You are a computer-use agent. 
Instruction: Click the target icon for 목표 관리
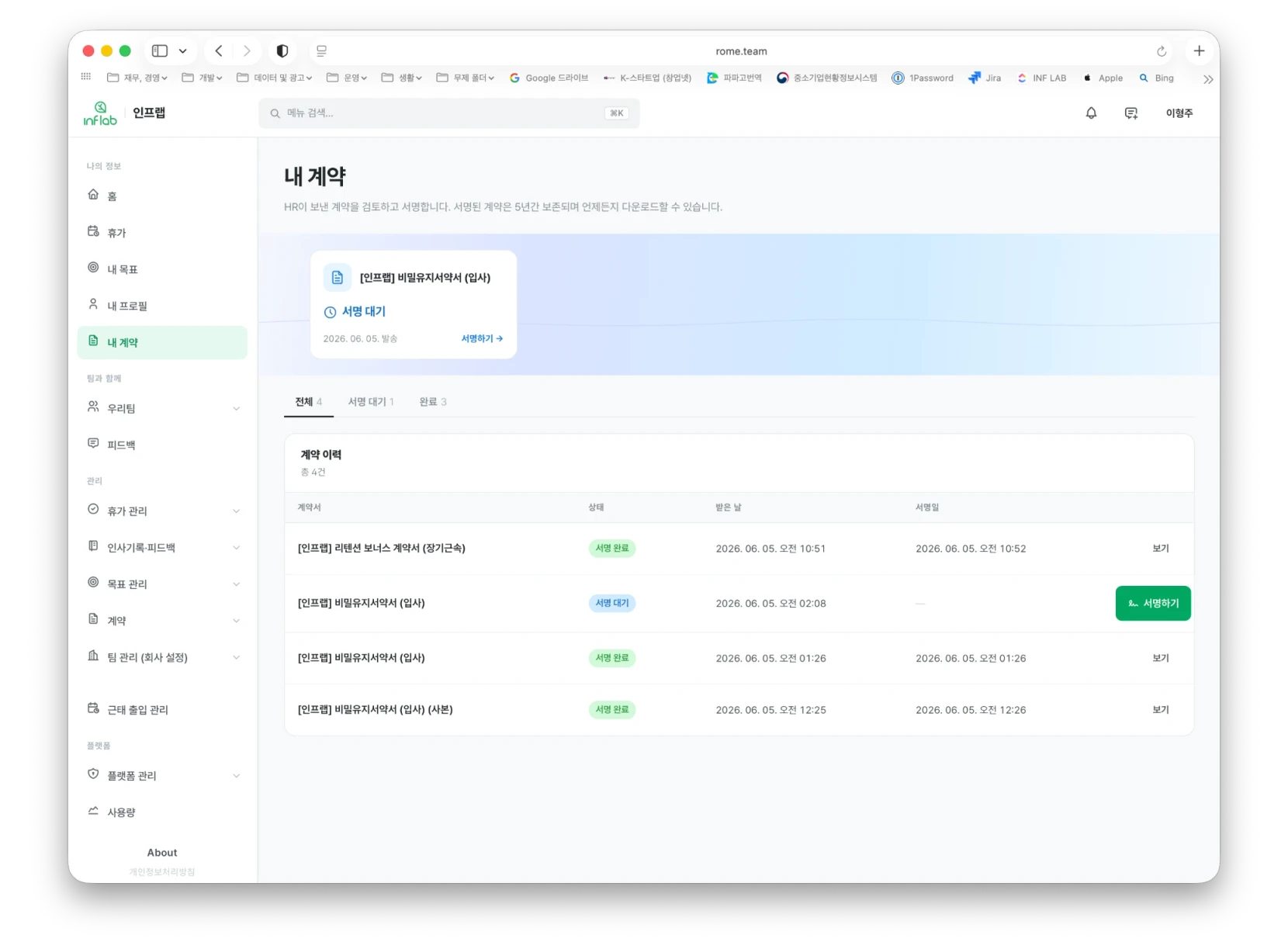tap(93, 582)
